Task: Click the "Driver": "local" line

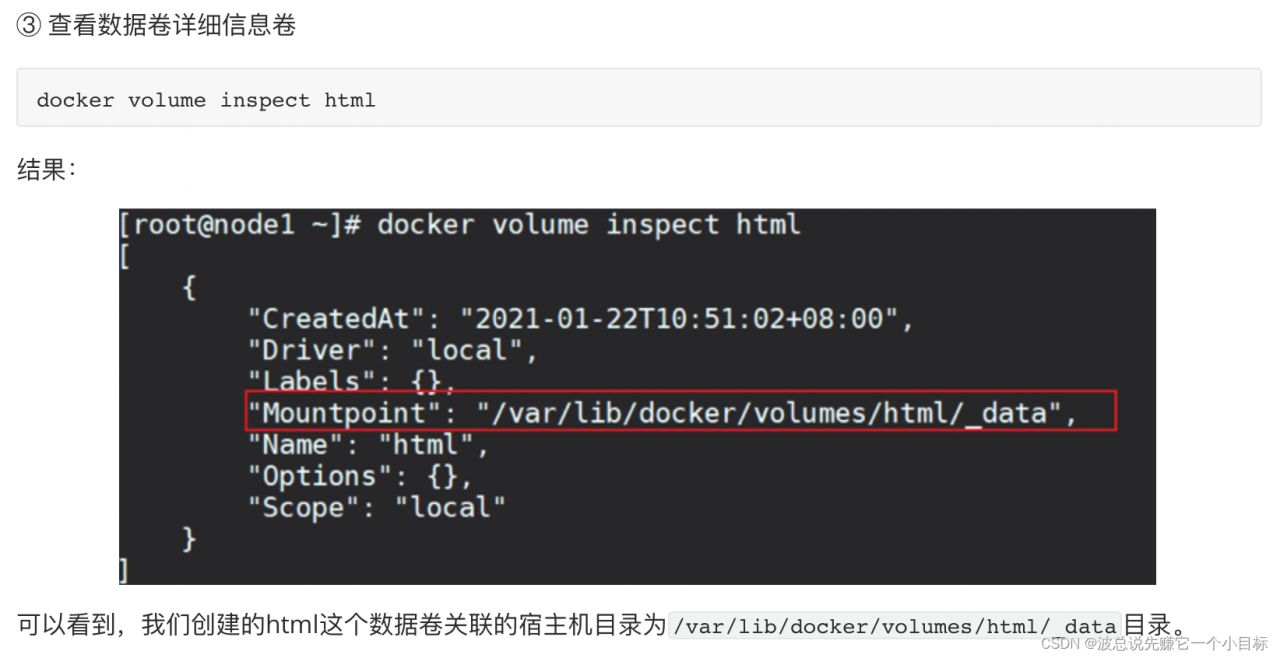Action: 393,350
